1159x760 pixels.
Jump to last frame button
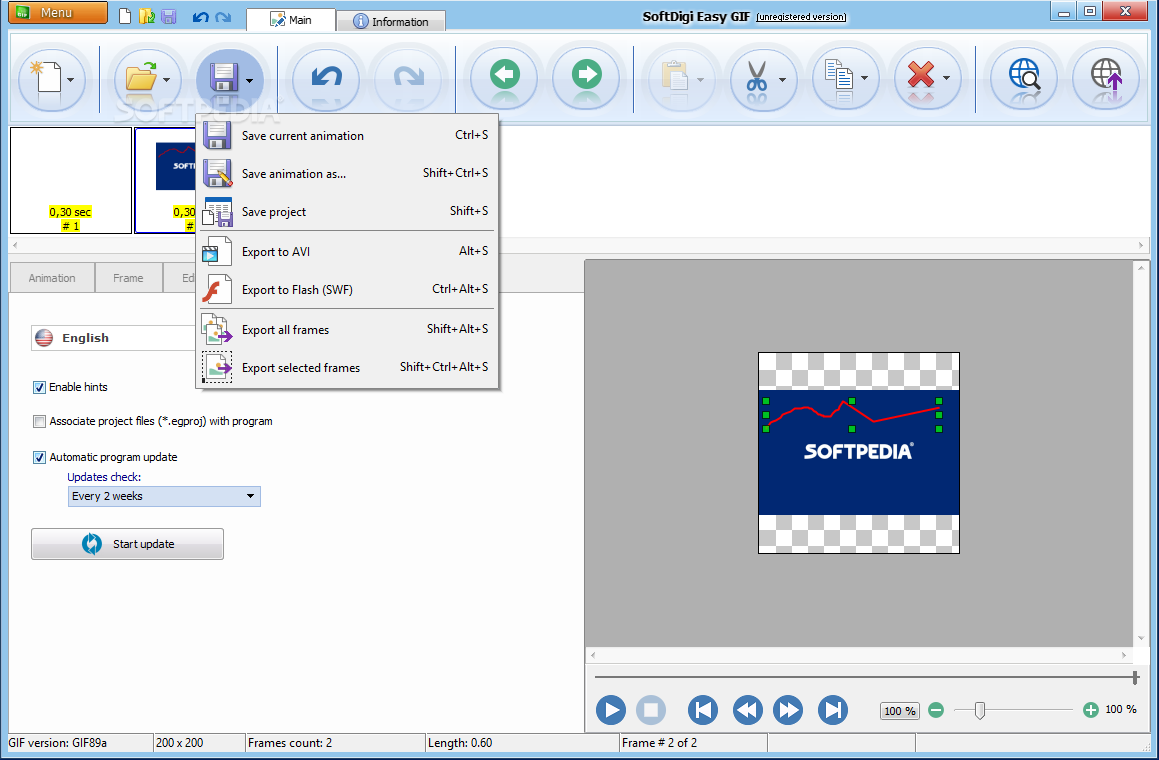(833, 710)
